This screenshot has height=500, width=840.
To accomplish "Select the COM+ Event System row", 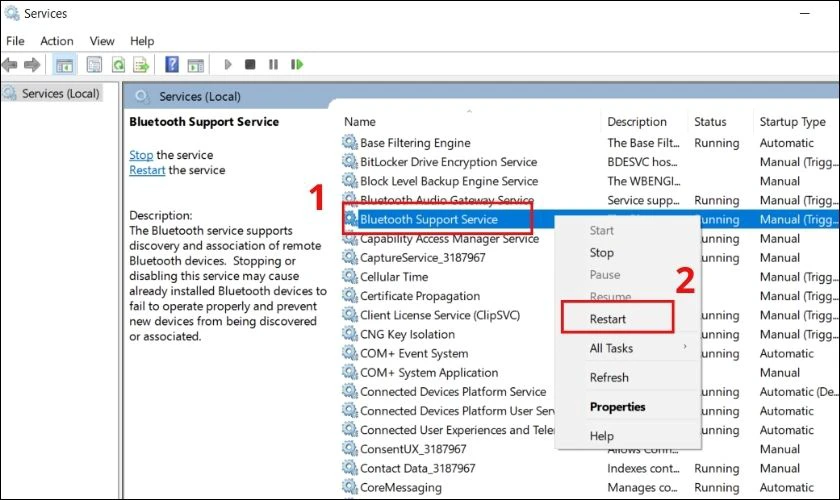I will (589, 353).
